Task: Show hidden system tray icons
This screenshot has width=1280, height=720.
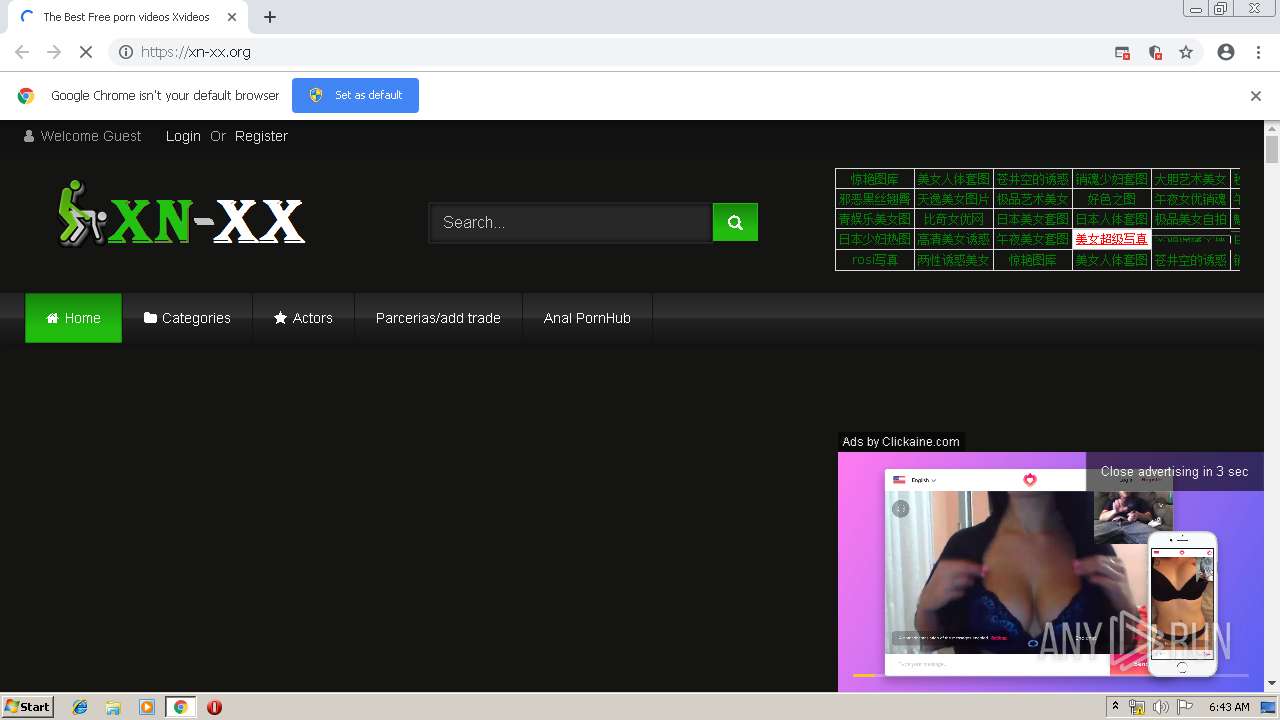Action: (x=1115, y=707)
